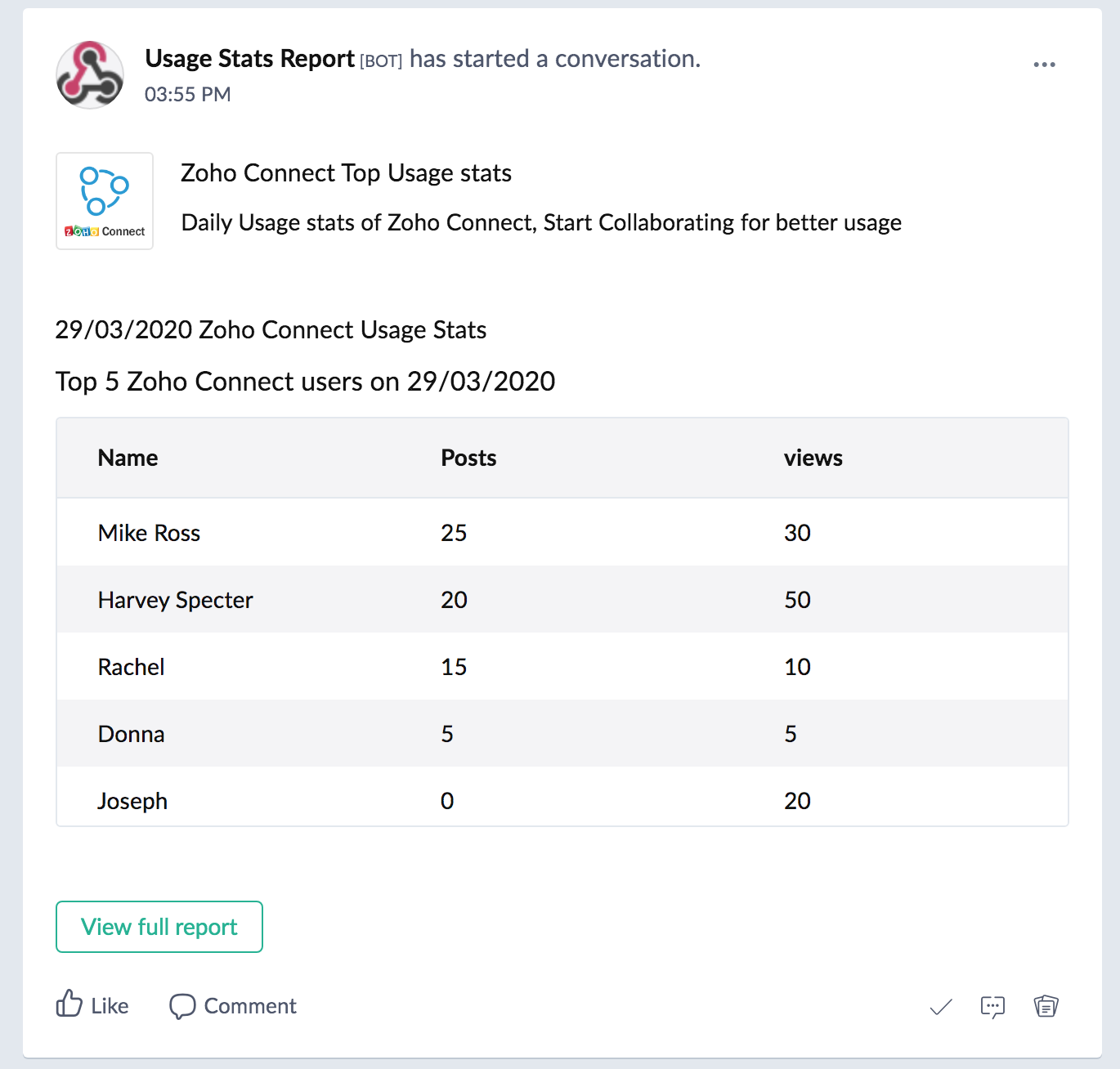This screenshot has height=1069, width=1120.
Task: Click the Posts column header
Action: point(468,458)
